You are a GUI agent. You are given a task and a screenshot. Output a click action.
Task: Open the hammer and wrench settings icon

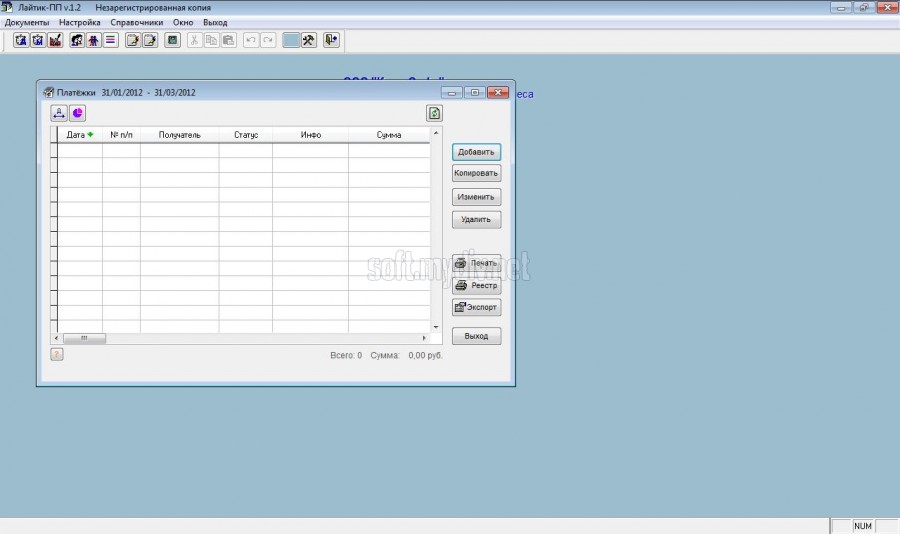[x=309, y=40]
